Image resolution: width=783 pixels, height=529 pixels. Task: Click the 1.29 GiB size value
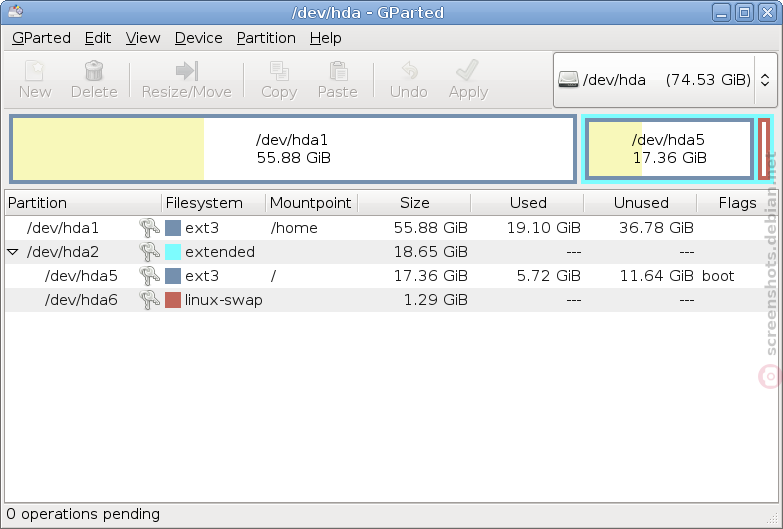click(x=435, y=300)
